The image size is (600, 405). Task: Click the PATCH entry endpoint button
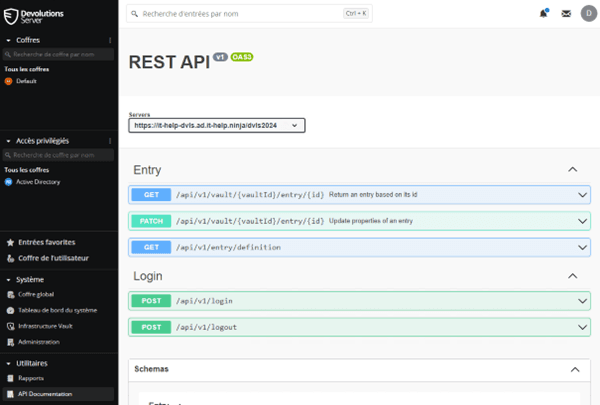pos(151,220)
